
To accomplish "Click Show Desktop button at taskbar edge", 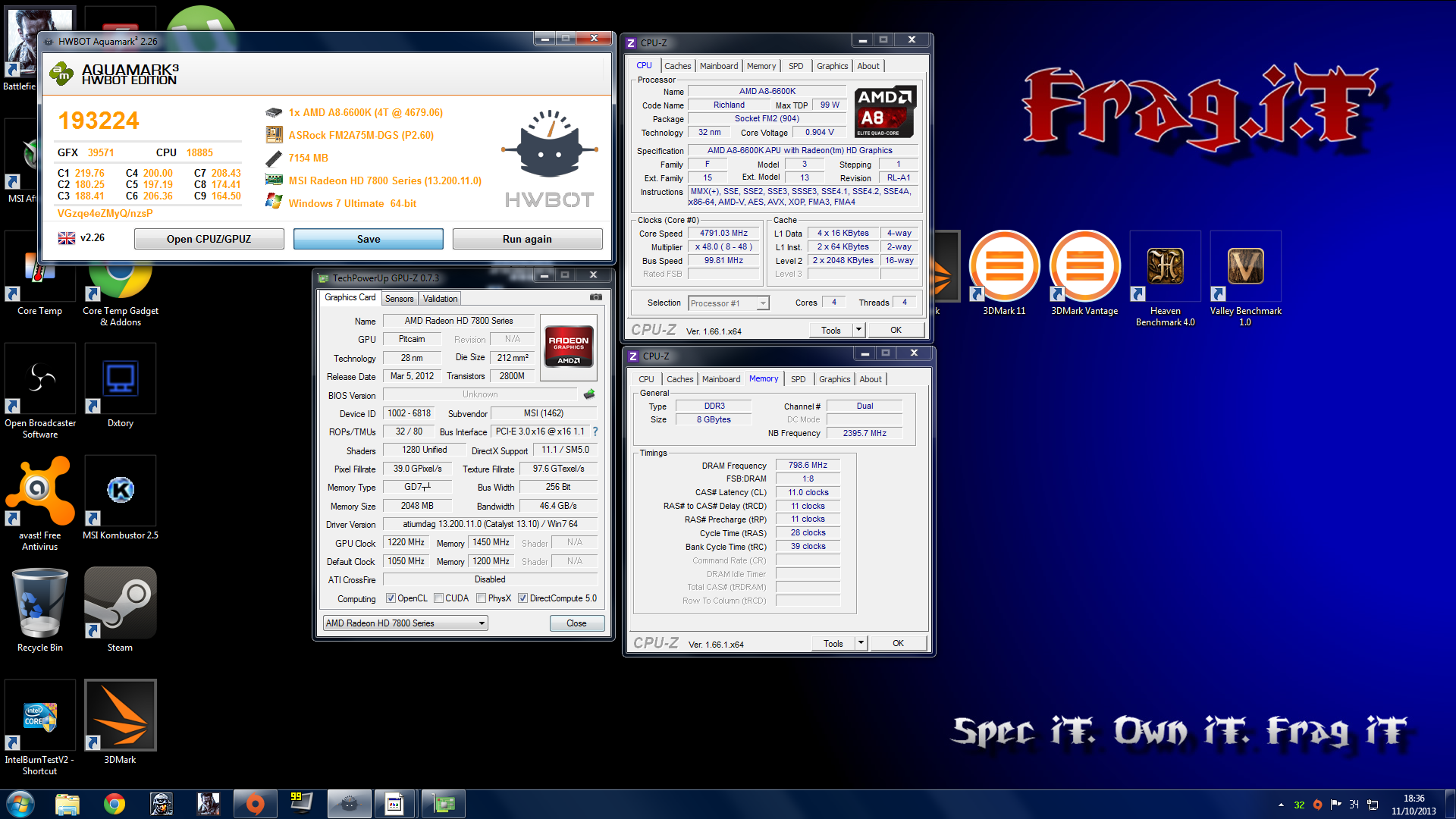I will click(1450, 805).
